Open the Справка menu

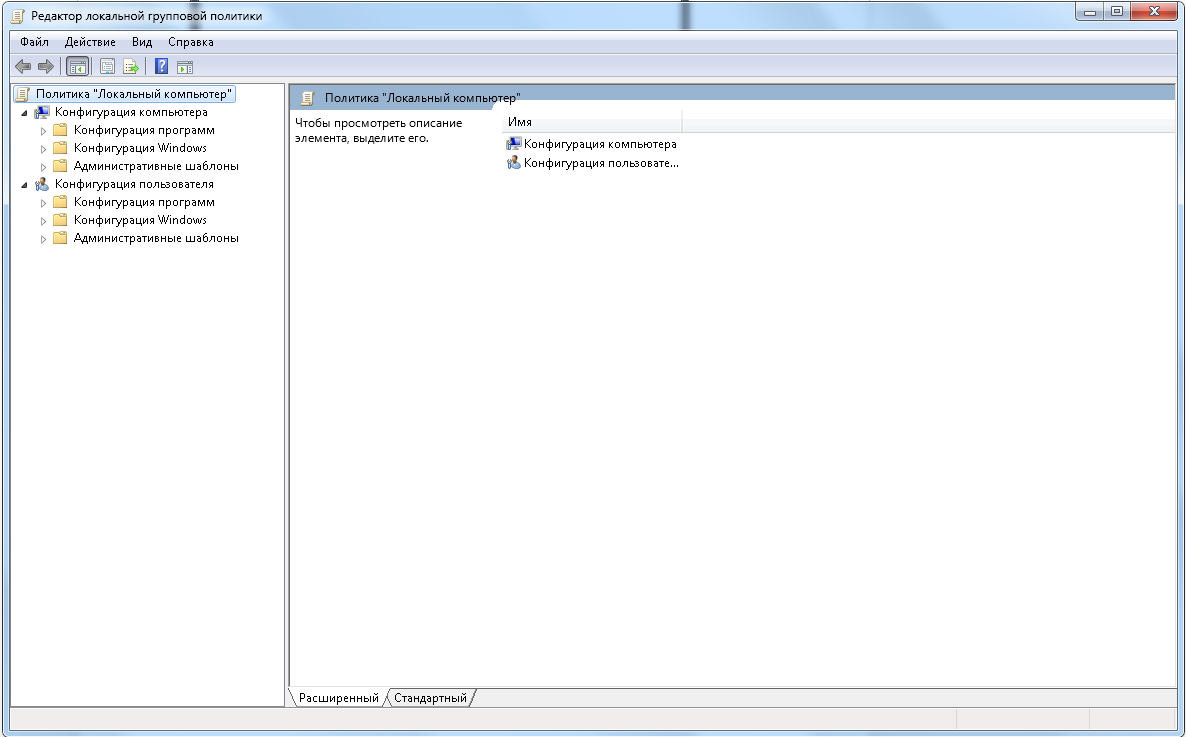click(x=191, y=42)
